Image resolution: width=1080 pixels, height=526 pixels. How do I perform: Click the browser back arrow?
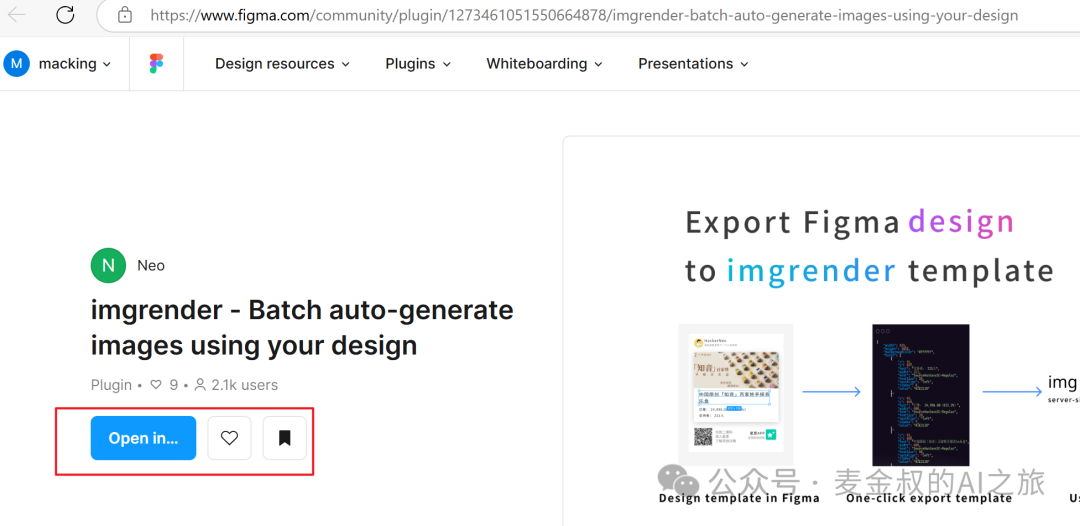pyautogui.click(x=17, y=14)
